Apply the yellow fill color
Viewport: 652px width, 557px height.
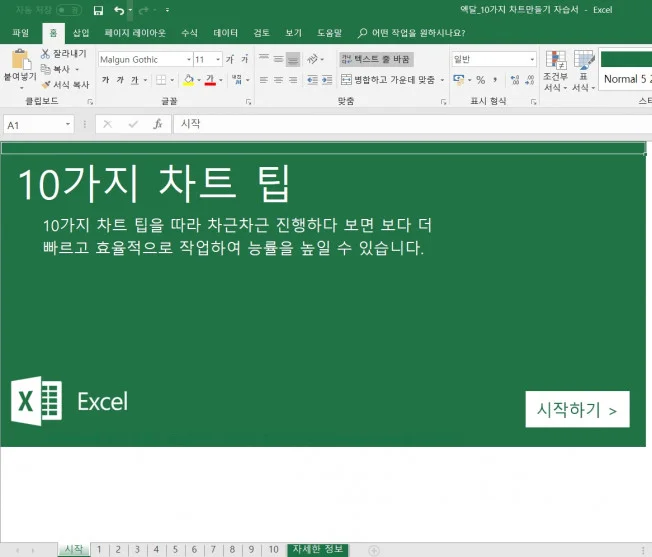[x=189, y=80]
